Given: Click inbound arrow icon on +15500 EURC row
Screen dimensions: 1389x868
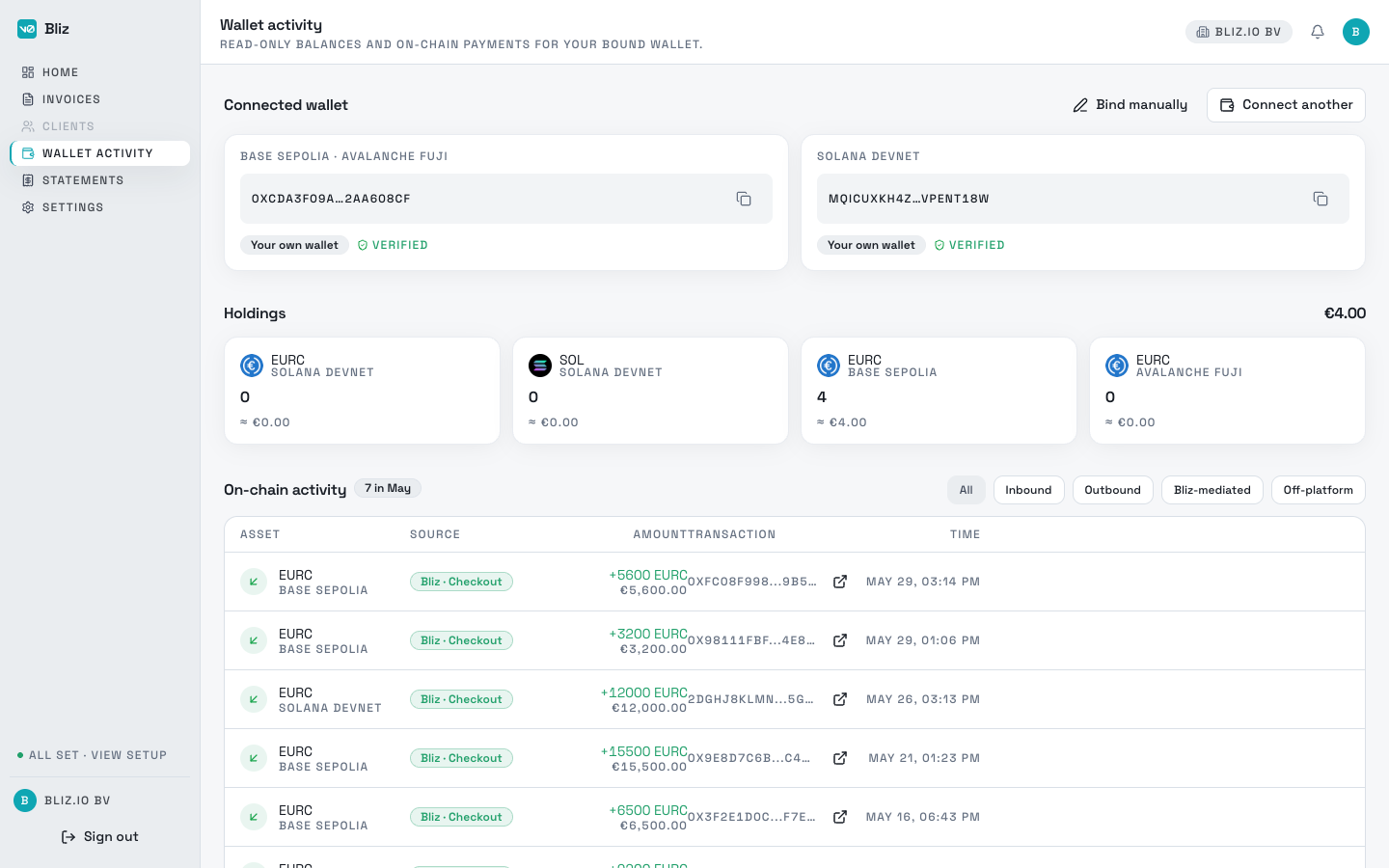Looking at the screenshot, I should (x=254, y=758).
